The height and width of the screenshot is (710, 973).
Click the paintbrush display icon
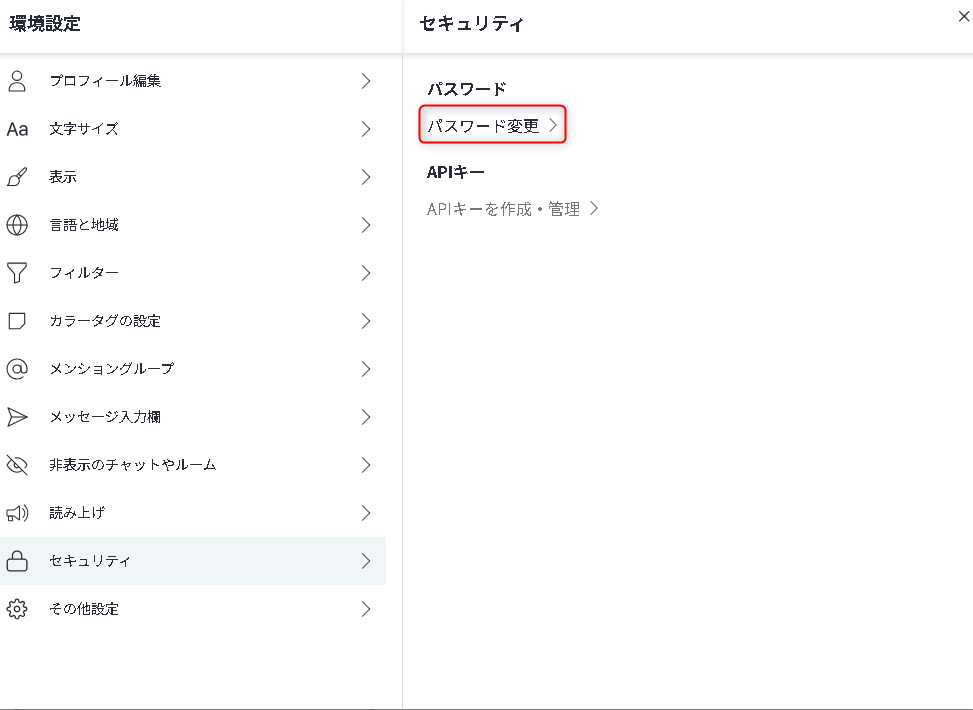(x=17, y=177)
